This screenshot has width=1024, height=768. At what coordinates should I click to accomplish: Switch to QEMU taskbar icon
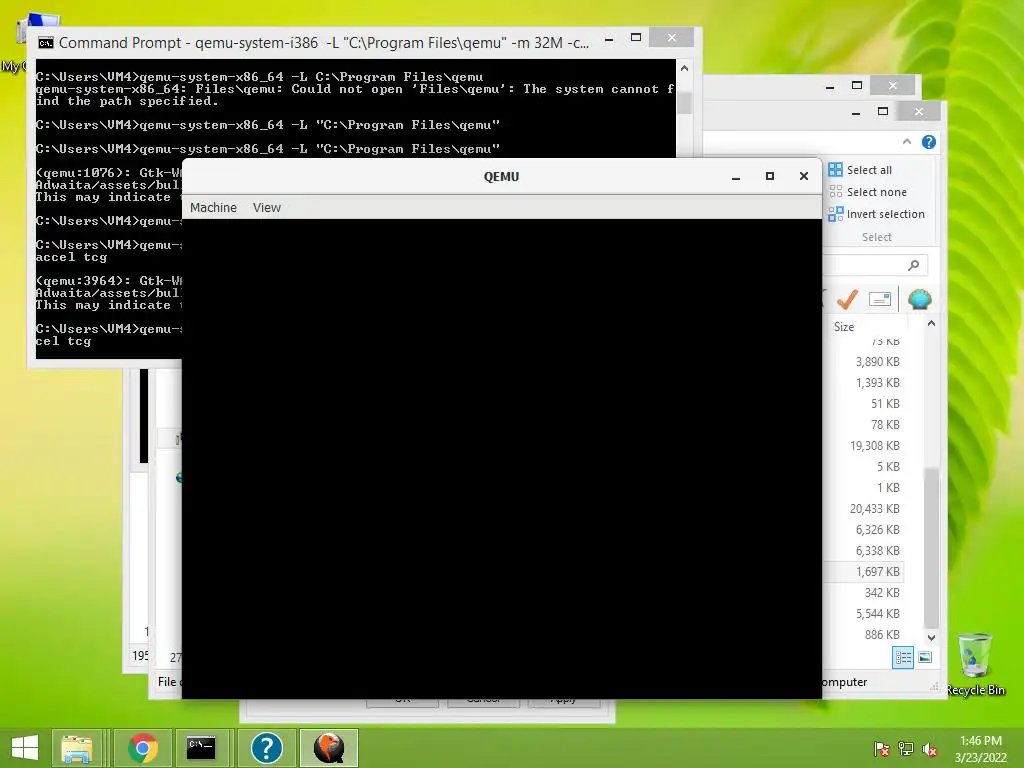[x=328, y=748]
